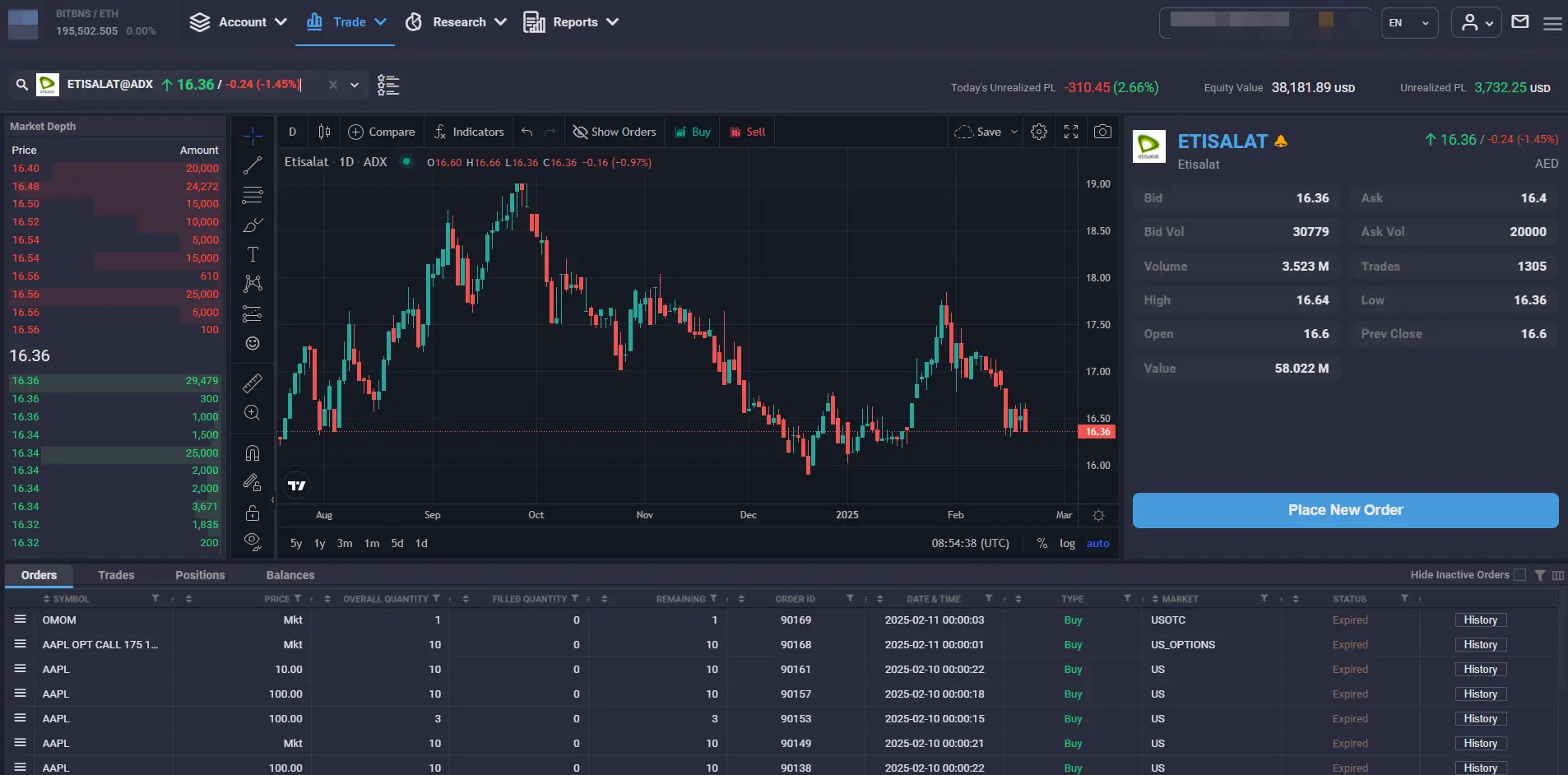1568x775 pixels.
Task: Expand the Reports menu
Action: coord(571,22)
